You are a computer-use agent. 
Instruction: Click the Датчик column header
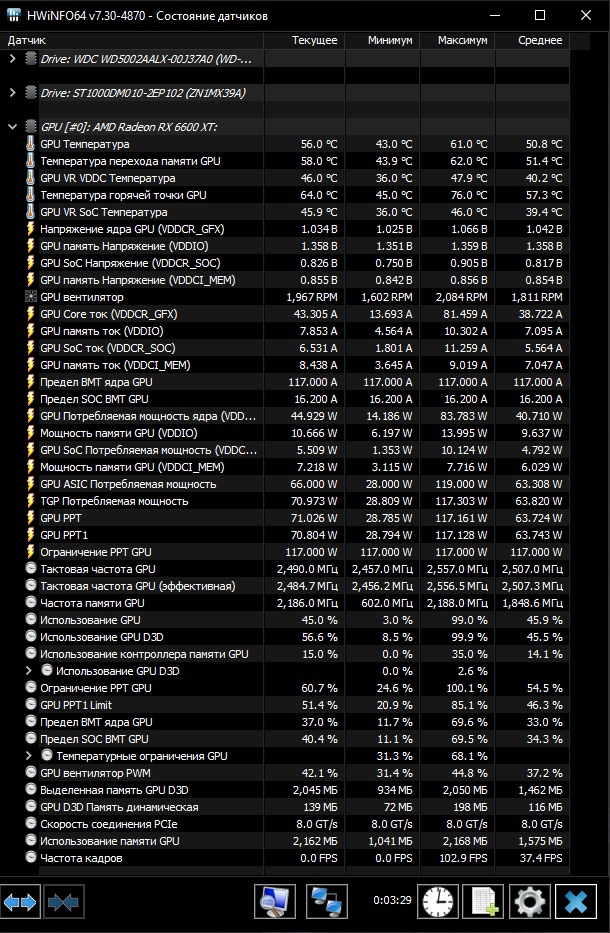click(x=132, y=40)
